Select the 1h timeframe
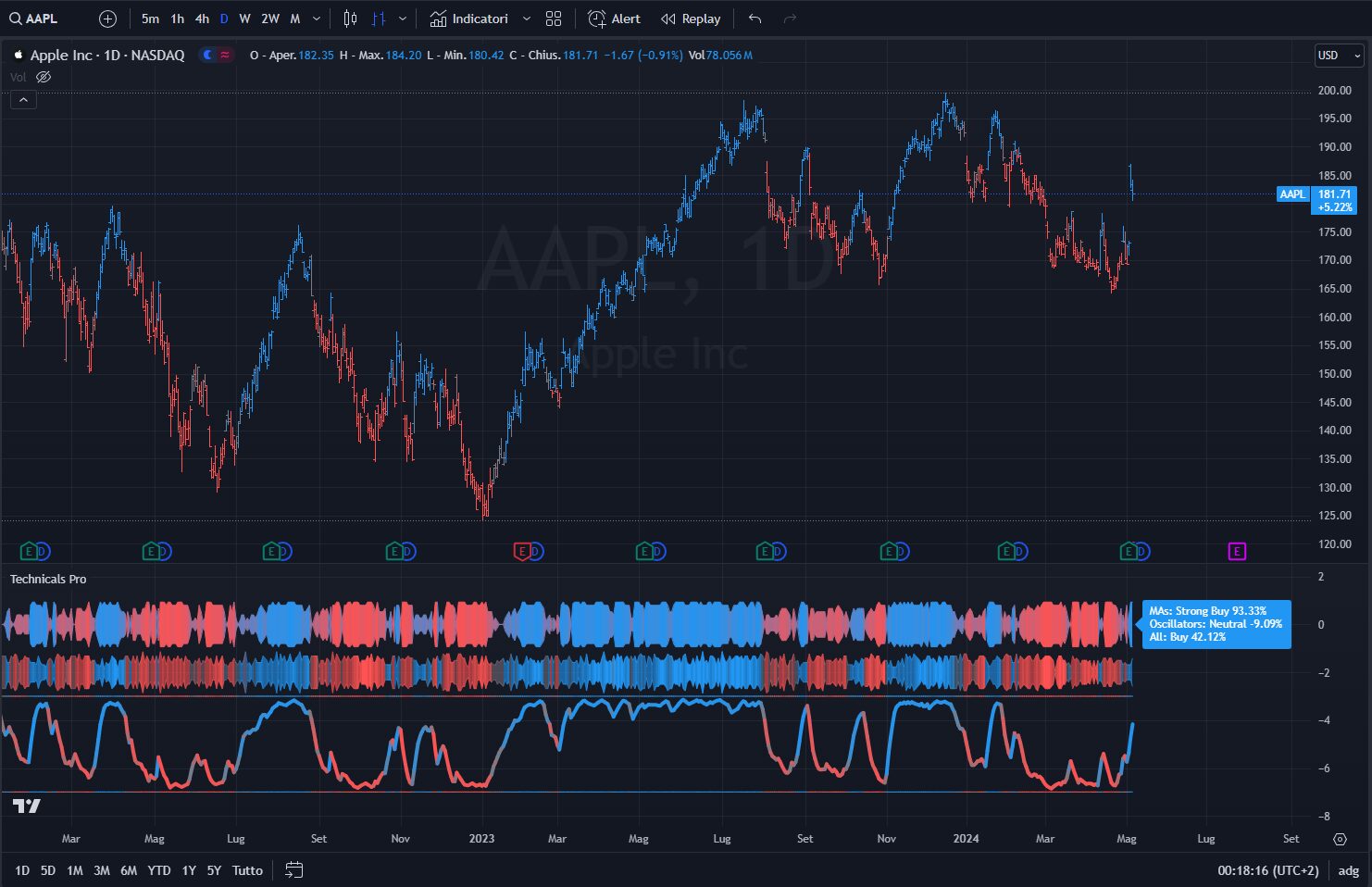 click(x=177, y=19)
